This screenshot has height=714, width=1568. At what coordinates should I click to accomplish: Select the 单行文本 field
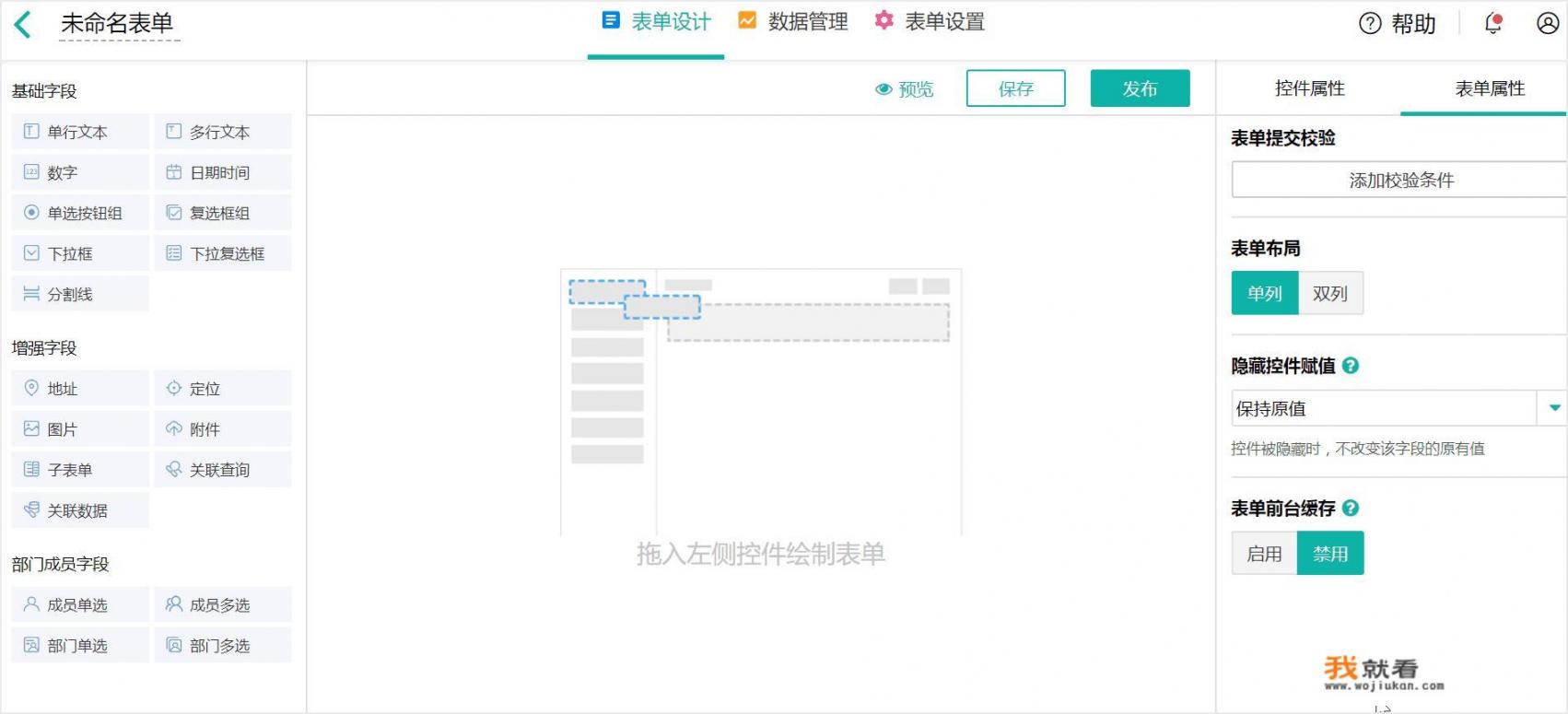[80, 132]
